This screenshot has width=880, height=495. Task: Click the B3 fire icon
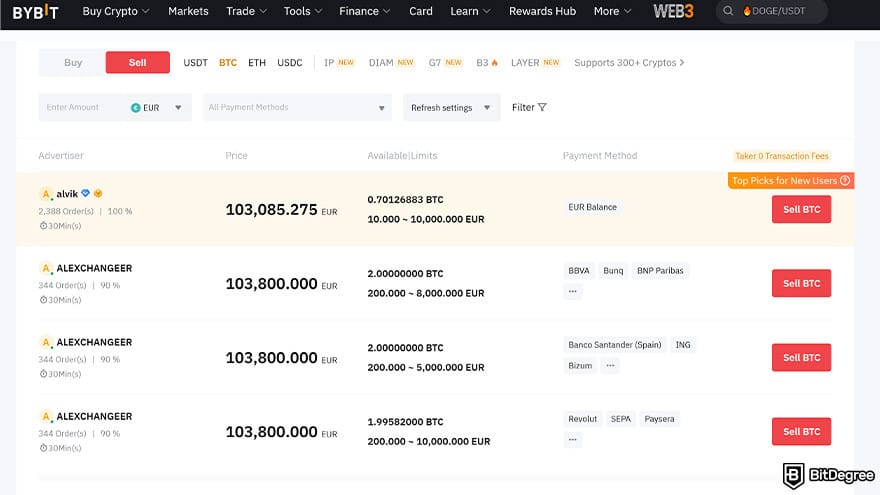tap(494, 63)
